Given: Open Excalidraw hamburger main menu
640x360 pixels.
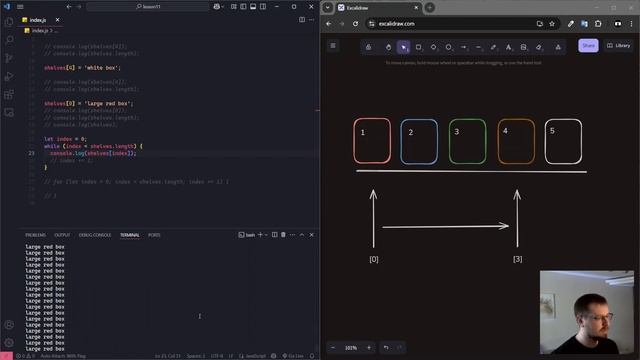Looking at the screenshot, I should pyautogui.click(x=333, y=46).
